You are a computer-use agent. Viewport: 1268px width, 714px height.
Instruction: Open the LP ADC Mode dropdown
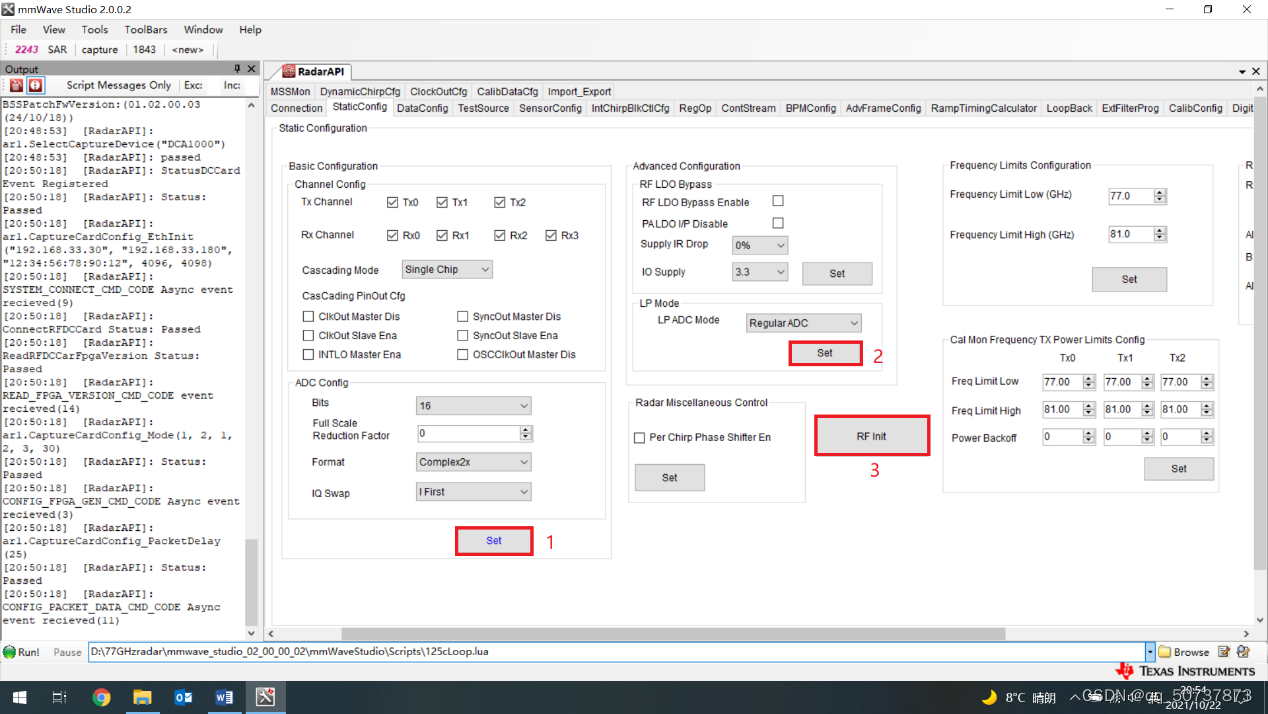point(804,323)
